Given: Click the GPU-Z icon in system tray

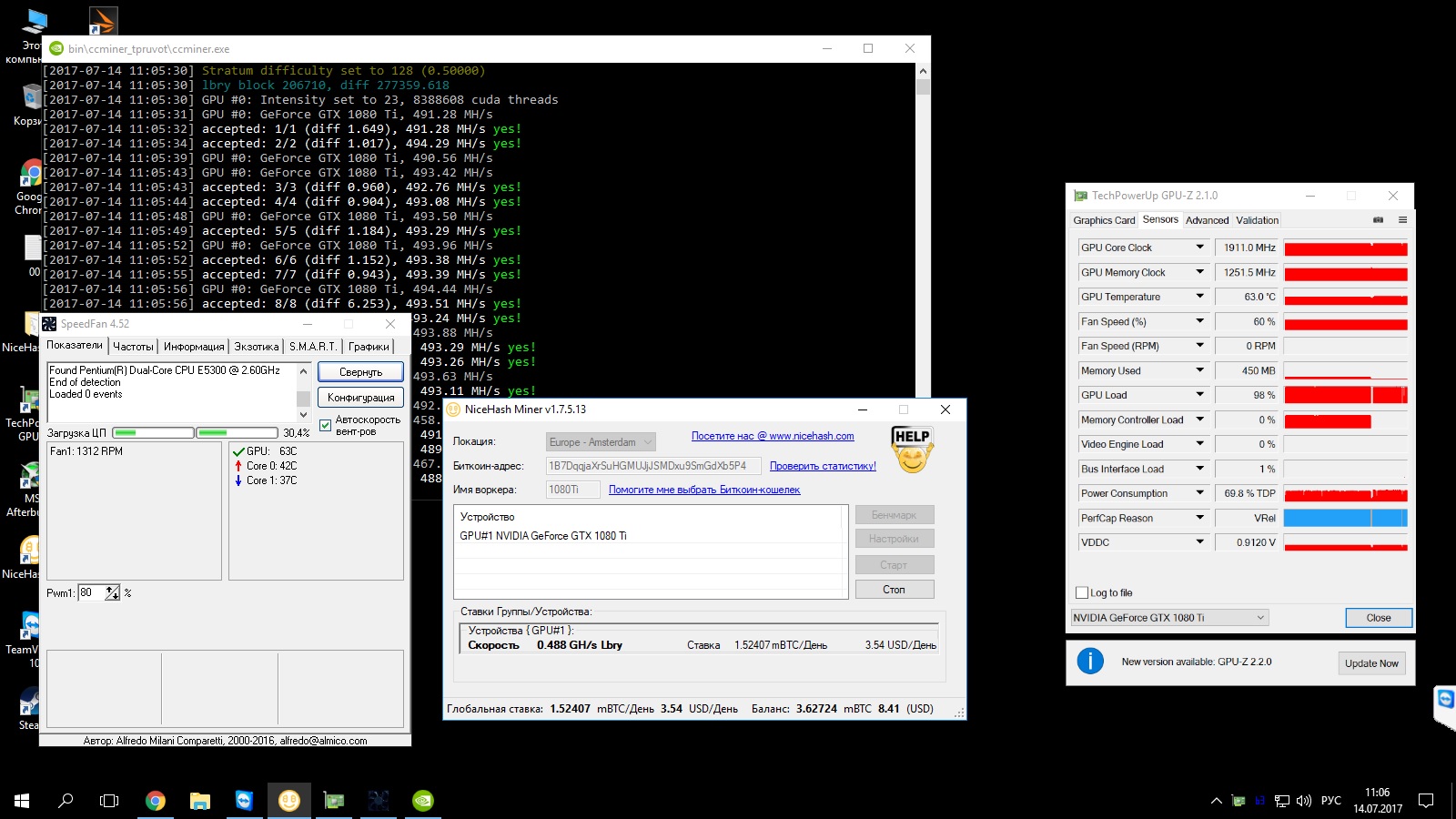Looking at the screenshot, I should tap(1239, 801).
